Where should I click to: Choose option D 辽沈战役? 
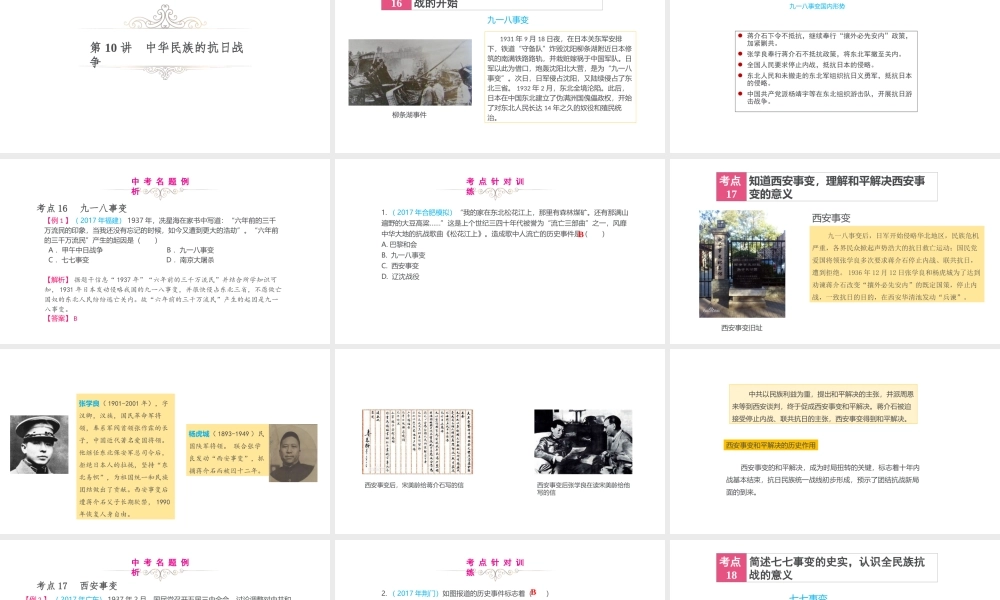[x=400, y=277]
